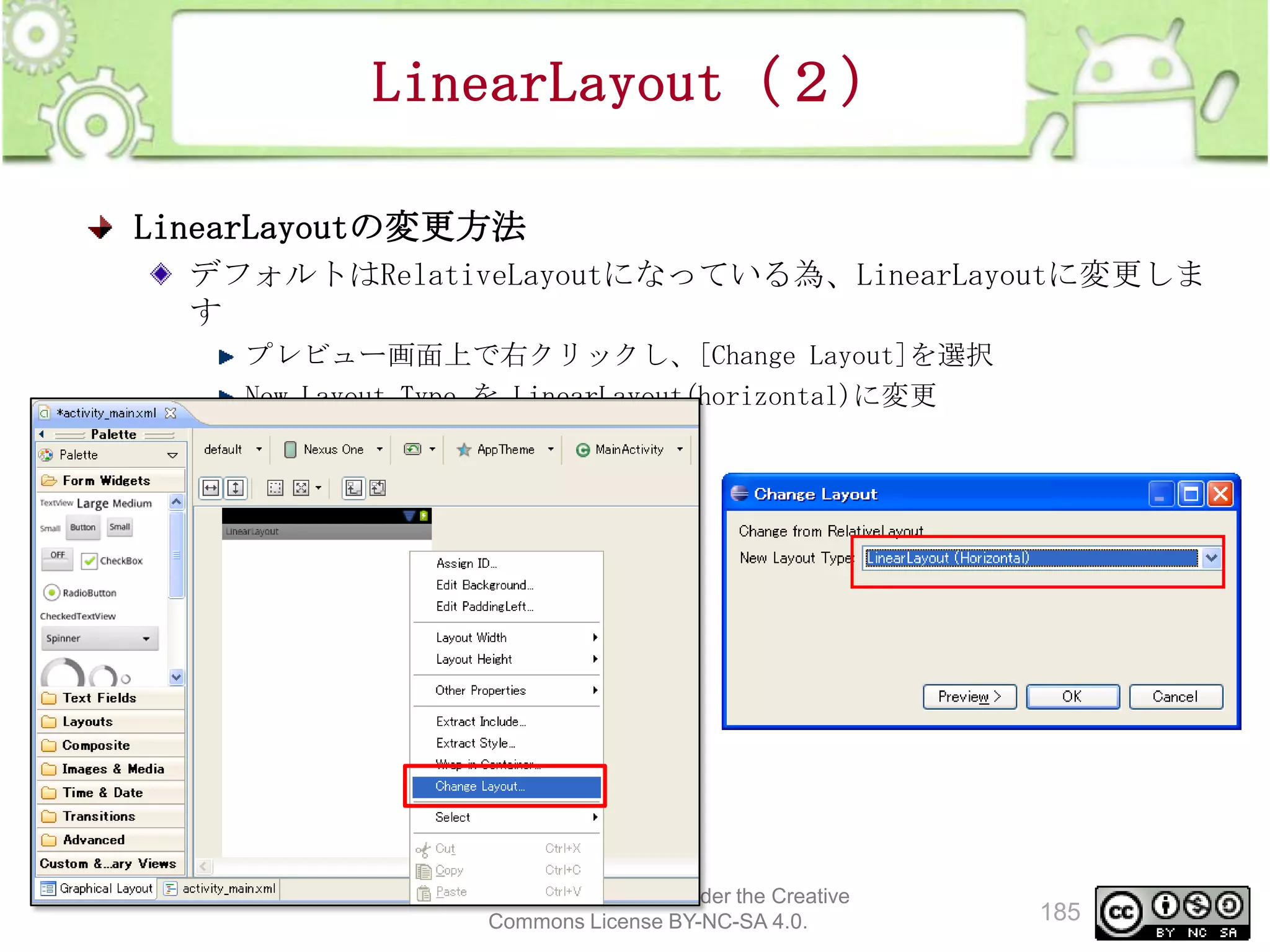Select the RadioButton widget in palette
This screenshot has height=952, width=1270.
81,593
